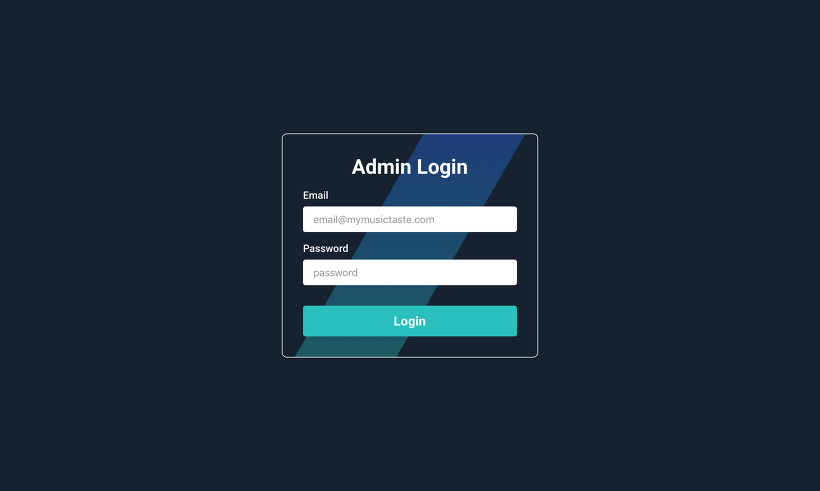Place the cursor in the email box

point(409,219)
